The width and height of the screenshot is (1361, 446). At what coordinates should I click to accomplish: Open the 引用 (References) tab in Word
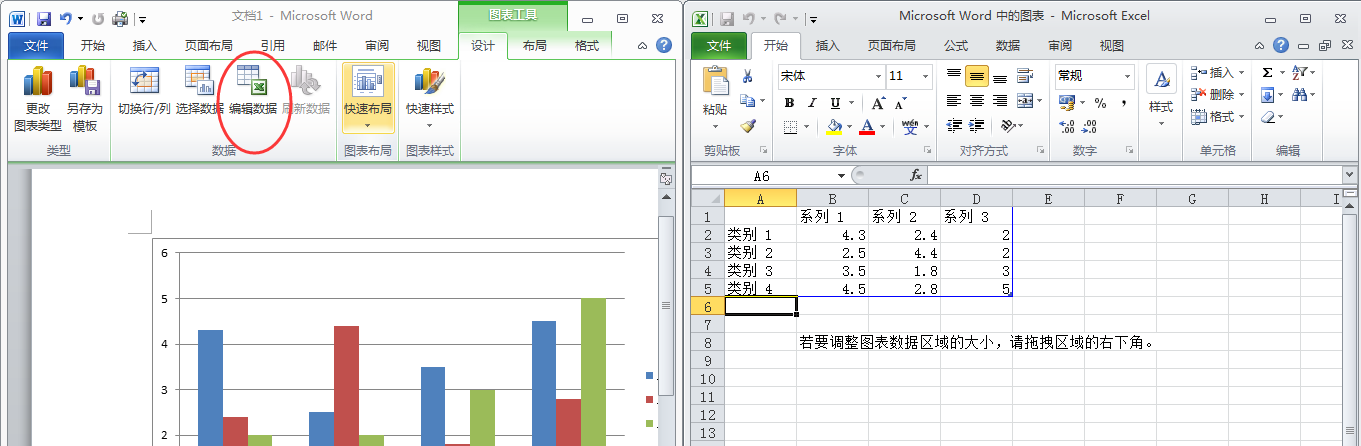[272, 45]
